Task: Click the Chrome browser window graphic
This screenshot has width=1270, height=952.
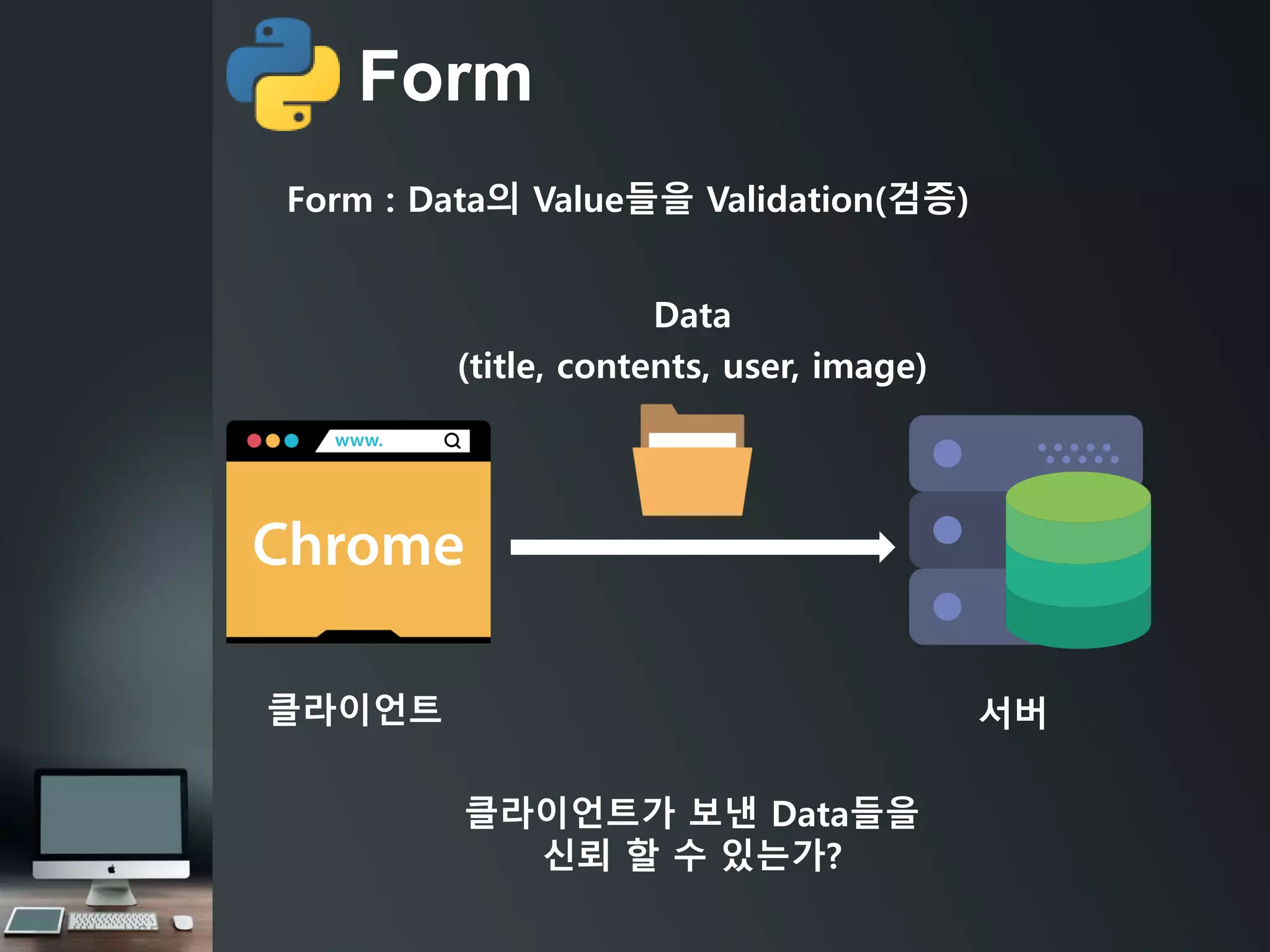Action: click(x=358, y=532)
